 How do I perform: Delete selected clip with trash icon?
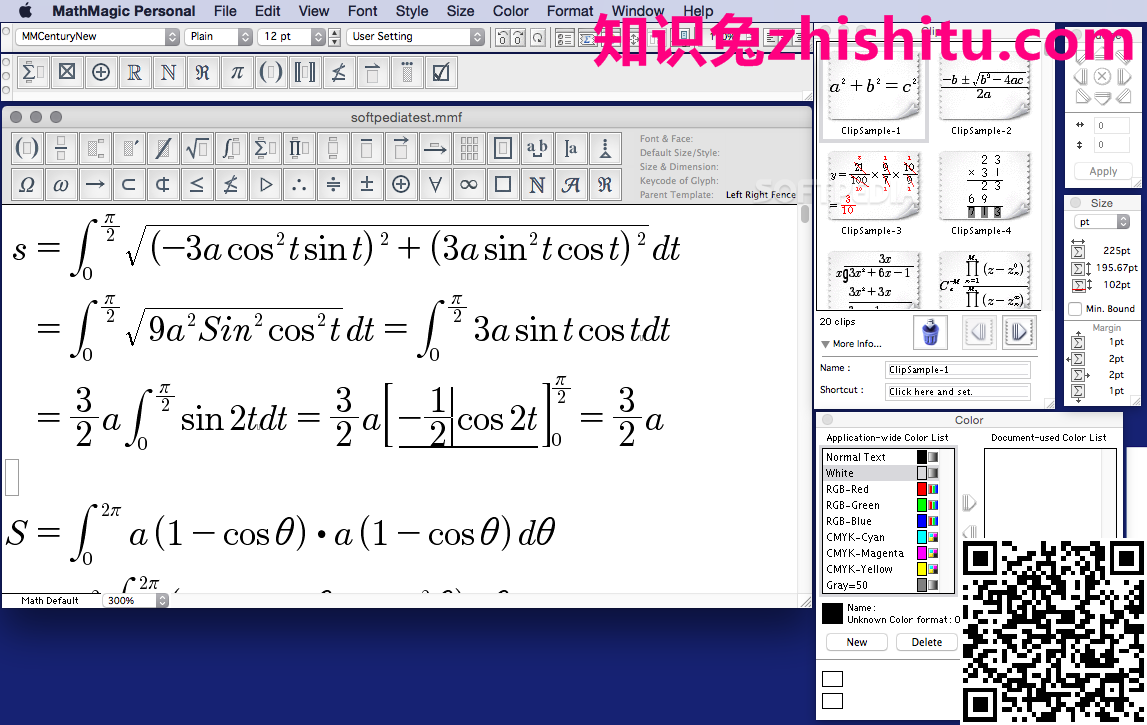930,333
